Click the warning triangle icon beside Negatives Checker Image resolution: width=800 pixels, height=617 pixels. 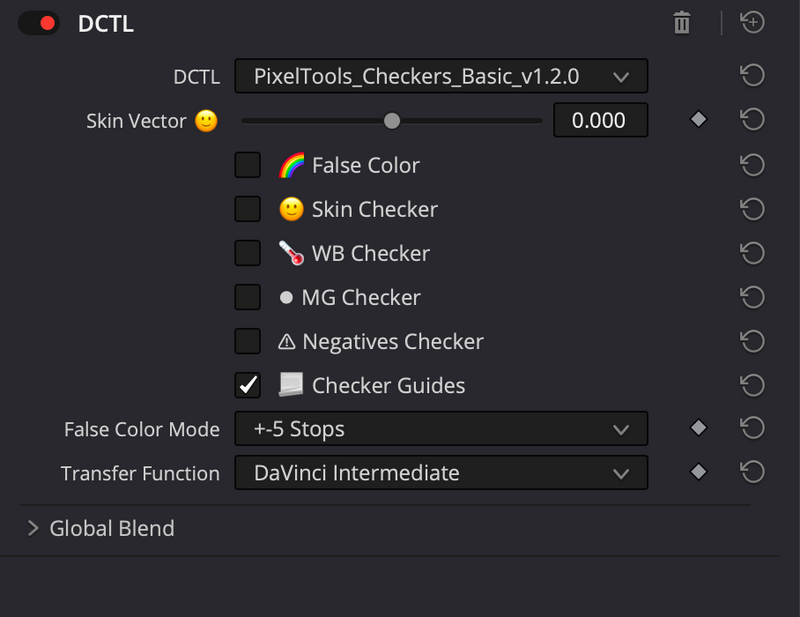[x=289, y=341]
